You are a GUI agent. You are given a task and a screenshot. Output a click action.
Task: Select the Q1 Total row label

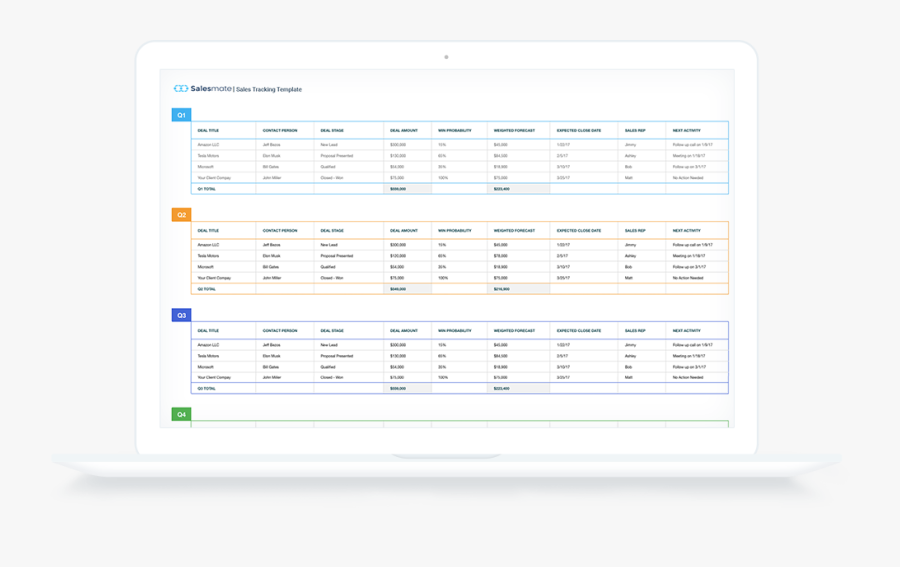pyautogui.click(x=207, y=188)
